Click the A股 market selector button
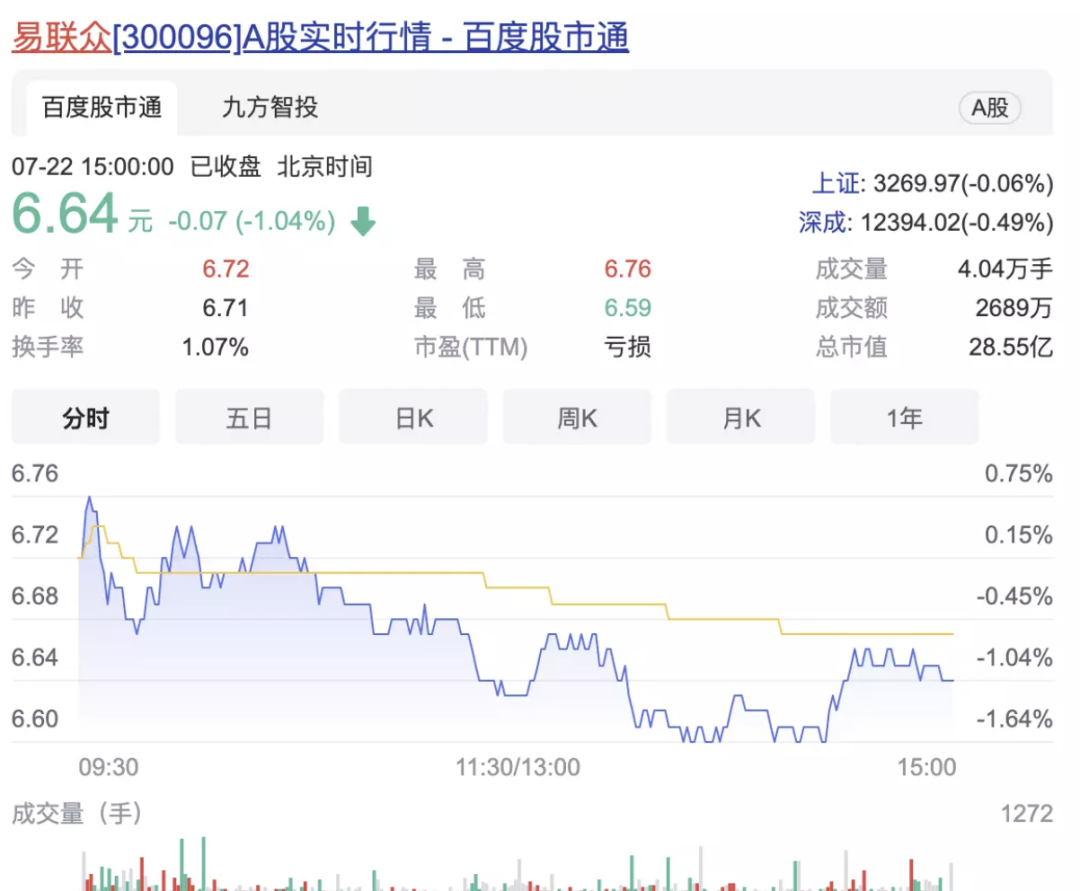The width and height of the screenshot is (1080, 891). tap(989, 108)
